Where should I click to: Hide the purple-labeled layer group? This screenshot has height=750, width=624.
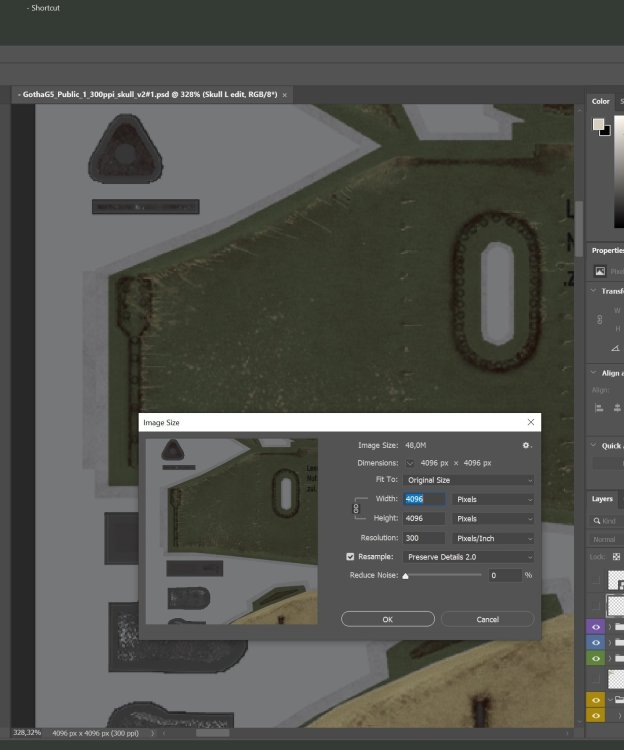596,627
